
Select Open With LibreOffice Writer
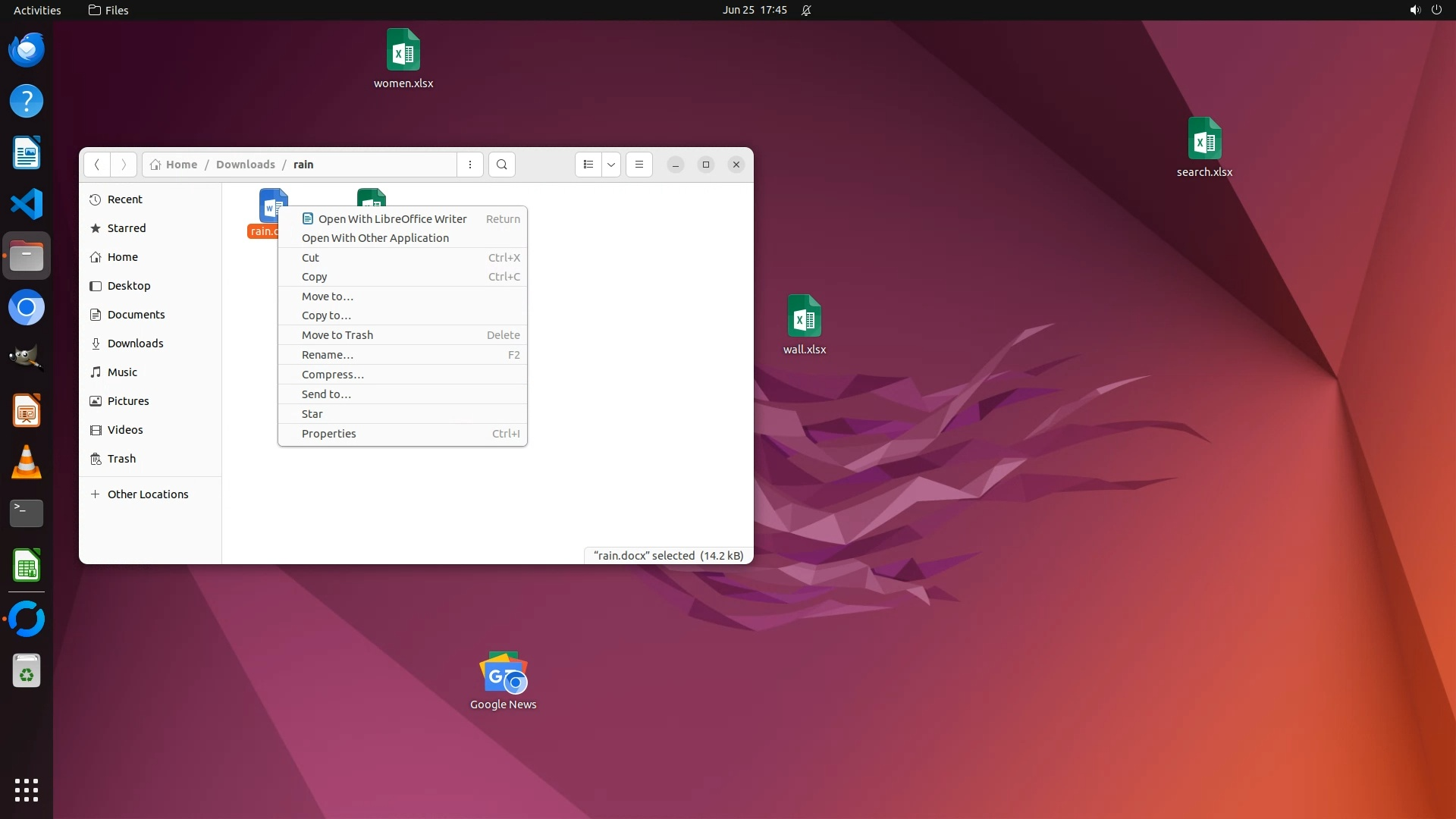click(392, 219)
